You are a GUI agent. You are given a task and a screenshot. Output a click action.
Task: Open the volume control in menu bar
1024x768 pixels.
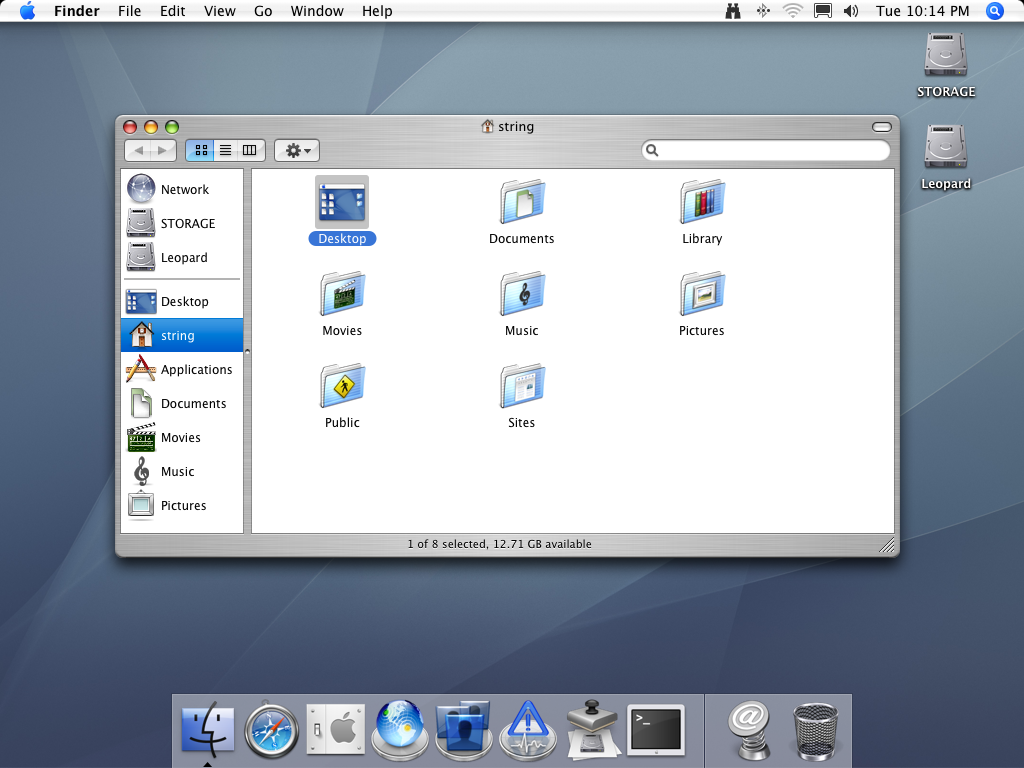click(x=851, y=11)
